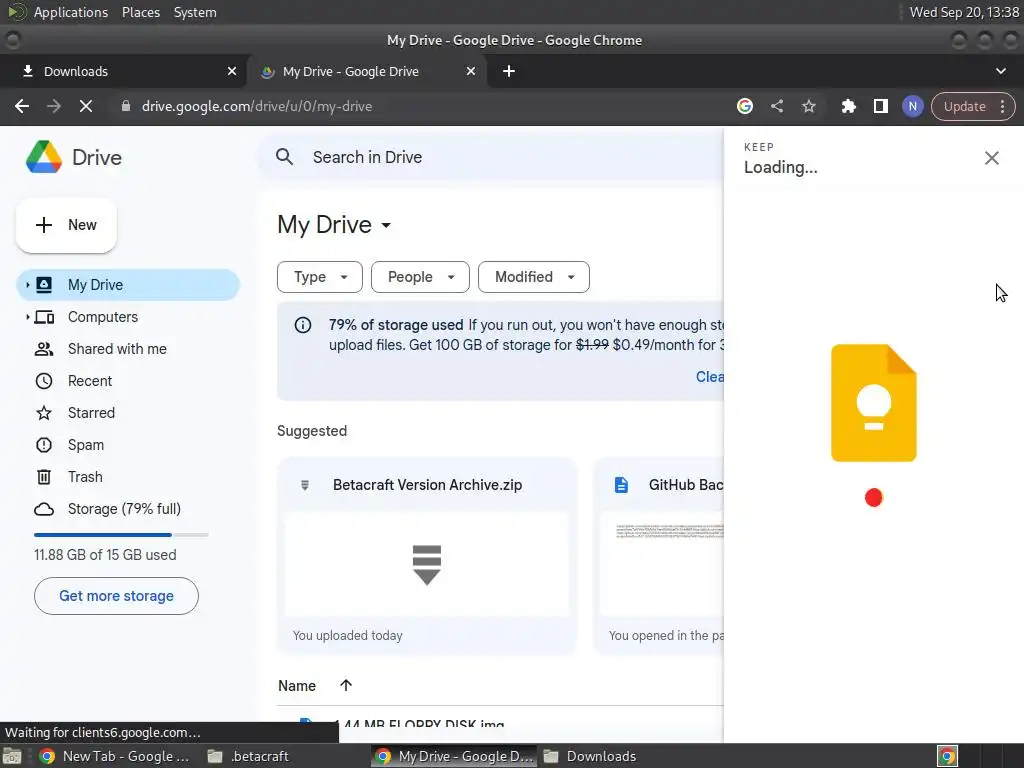Open Starred items
1024x768 pixels.
[128, 413]
